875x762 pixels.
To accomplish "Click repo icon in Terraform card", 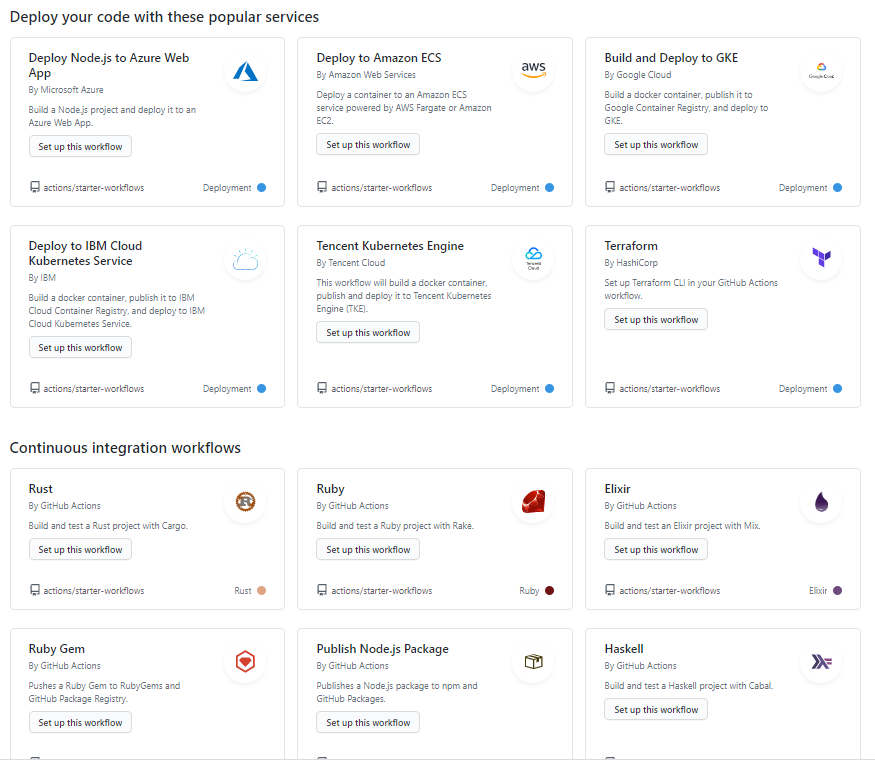I will coord(609,388).
